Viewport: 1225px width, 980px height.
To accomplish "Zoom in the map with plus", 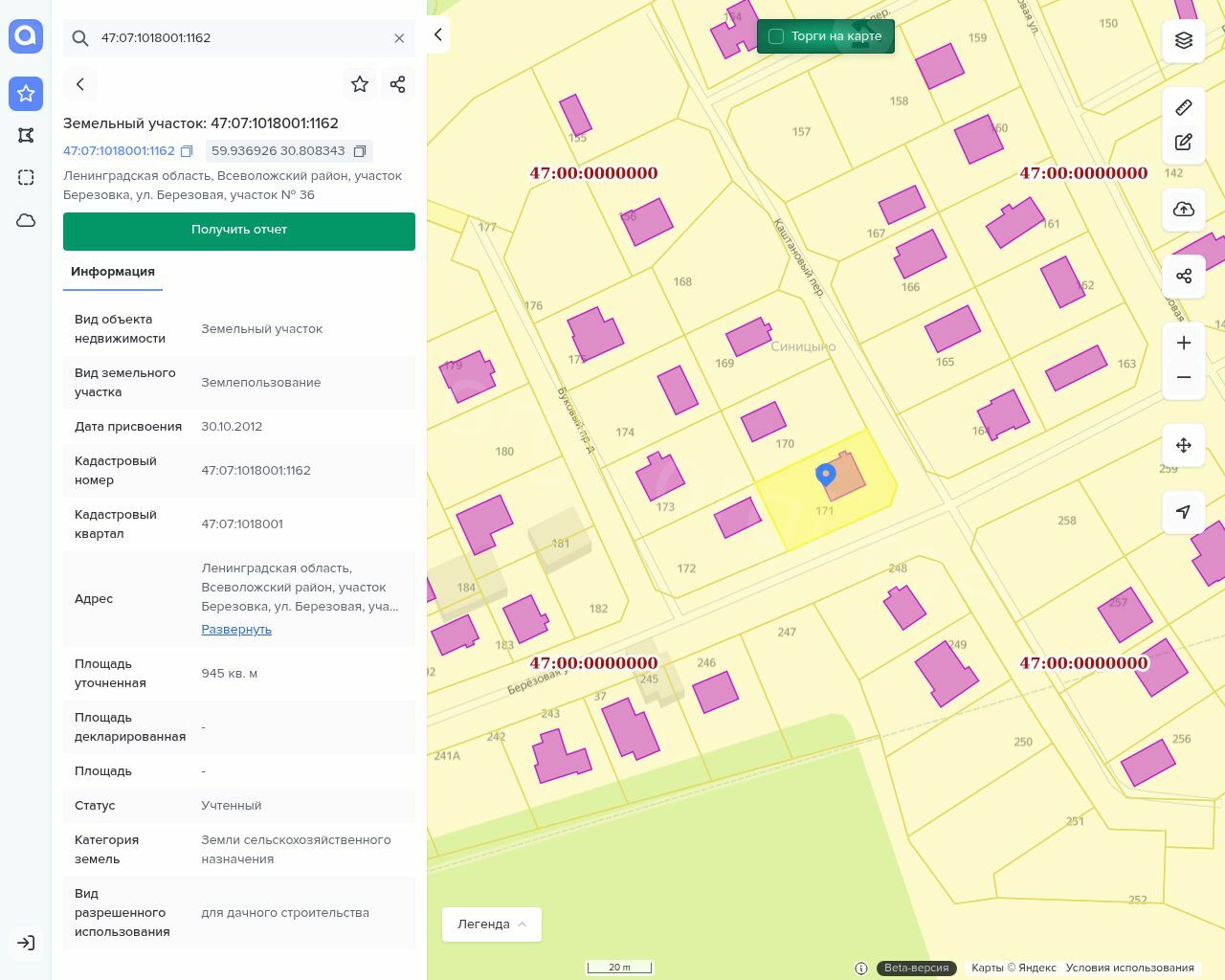I will click(x=1184, y=343).
